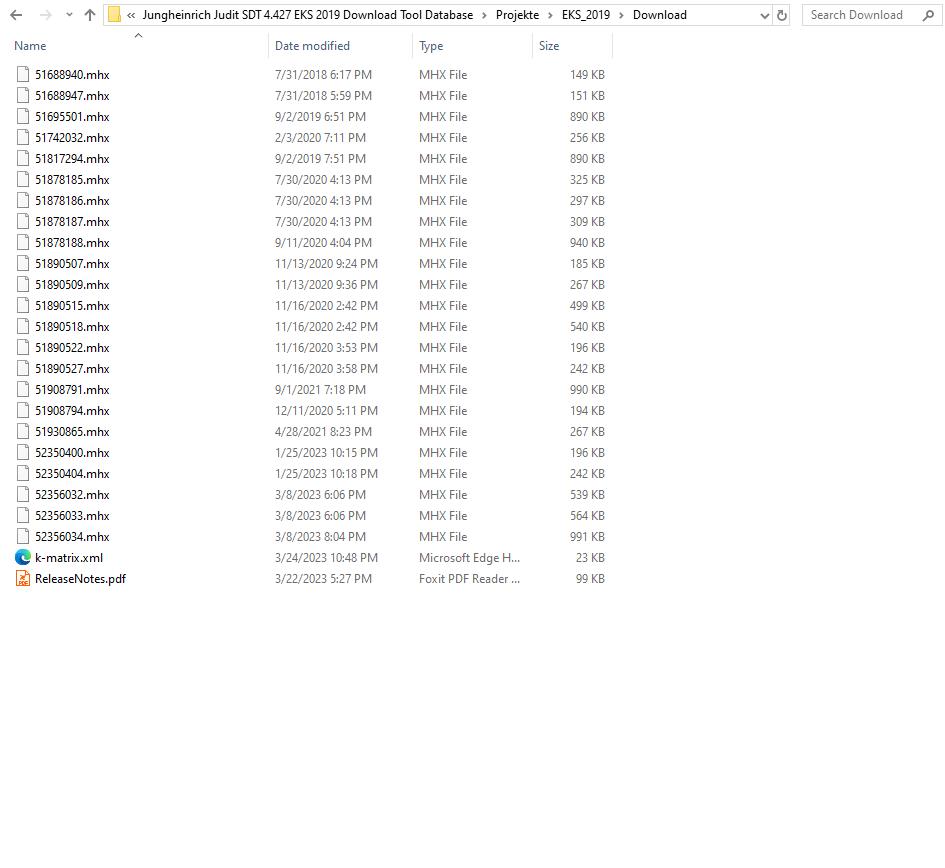Select the k-matrix.xml file name
The image size is (945, 868).
click(x=69, y=558)
